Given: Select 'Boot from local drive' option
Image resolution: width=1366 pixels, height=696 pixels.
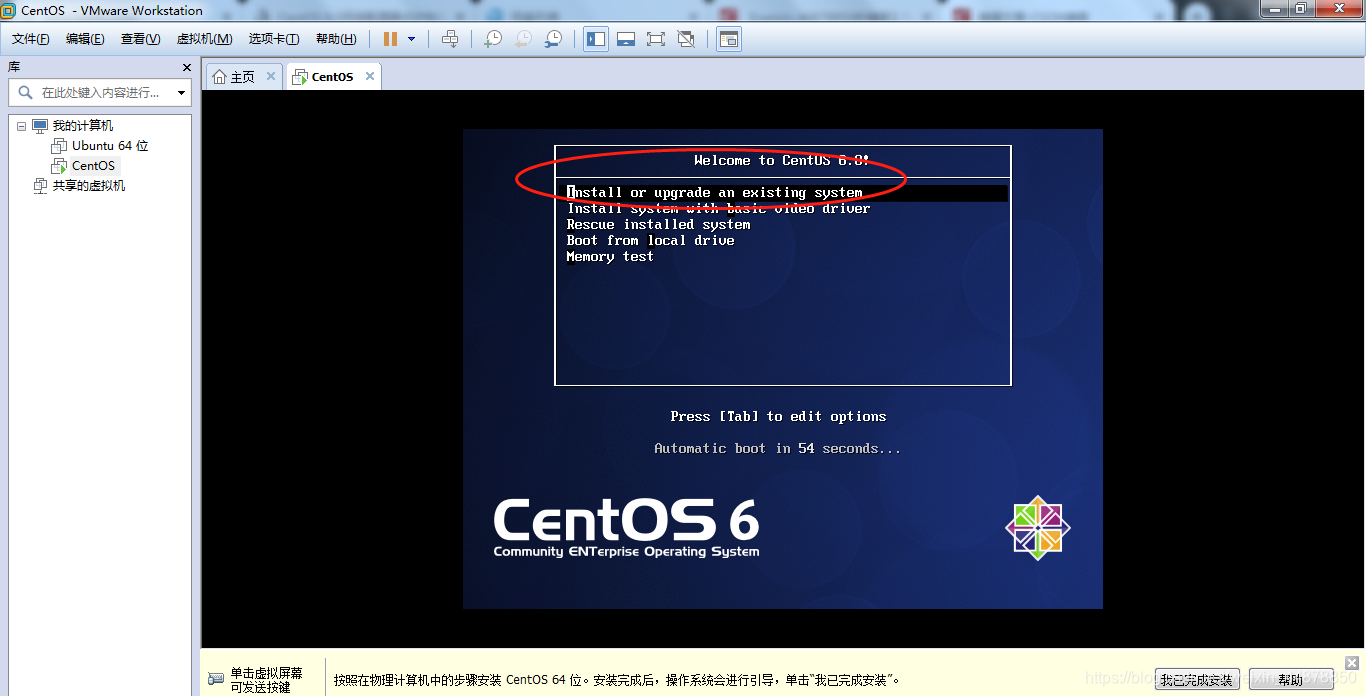Looking at the screenshot, I should coord(650,240).
